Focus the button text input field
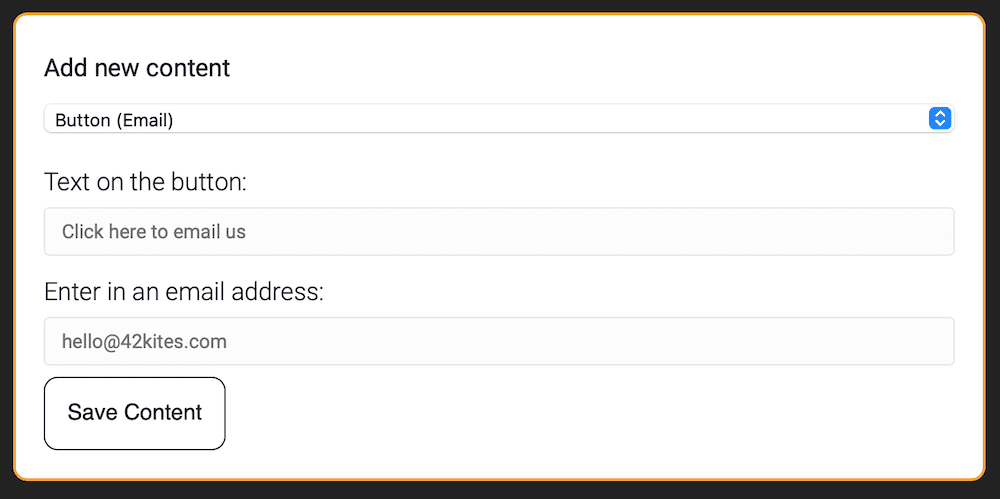Viewport: 1000px width, 499px height. (498, 232)
